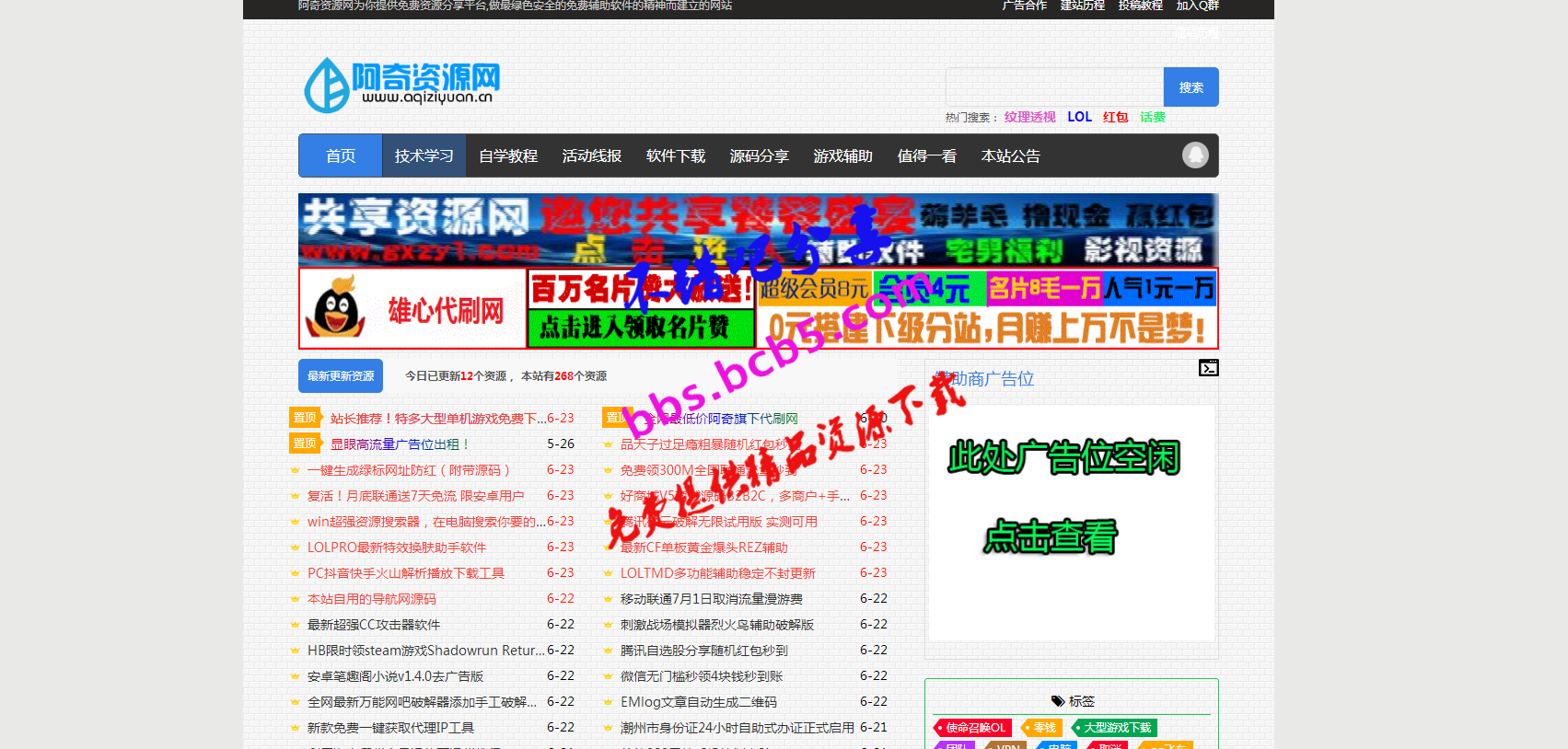
Task: Open the 潮州市身份证24小时自助式办证 post
Action: 738,728
